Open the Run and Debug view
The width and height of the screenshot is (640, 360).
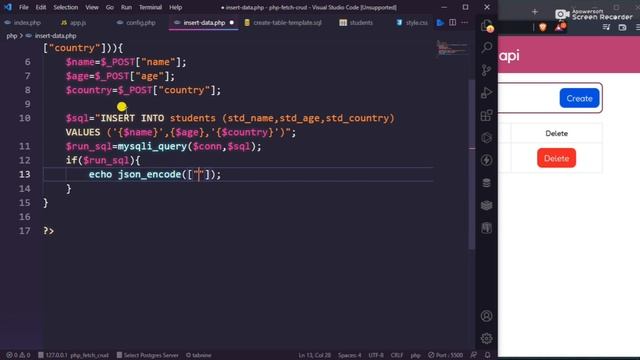tap(487, 93)
